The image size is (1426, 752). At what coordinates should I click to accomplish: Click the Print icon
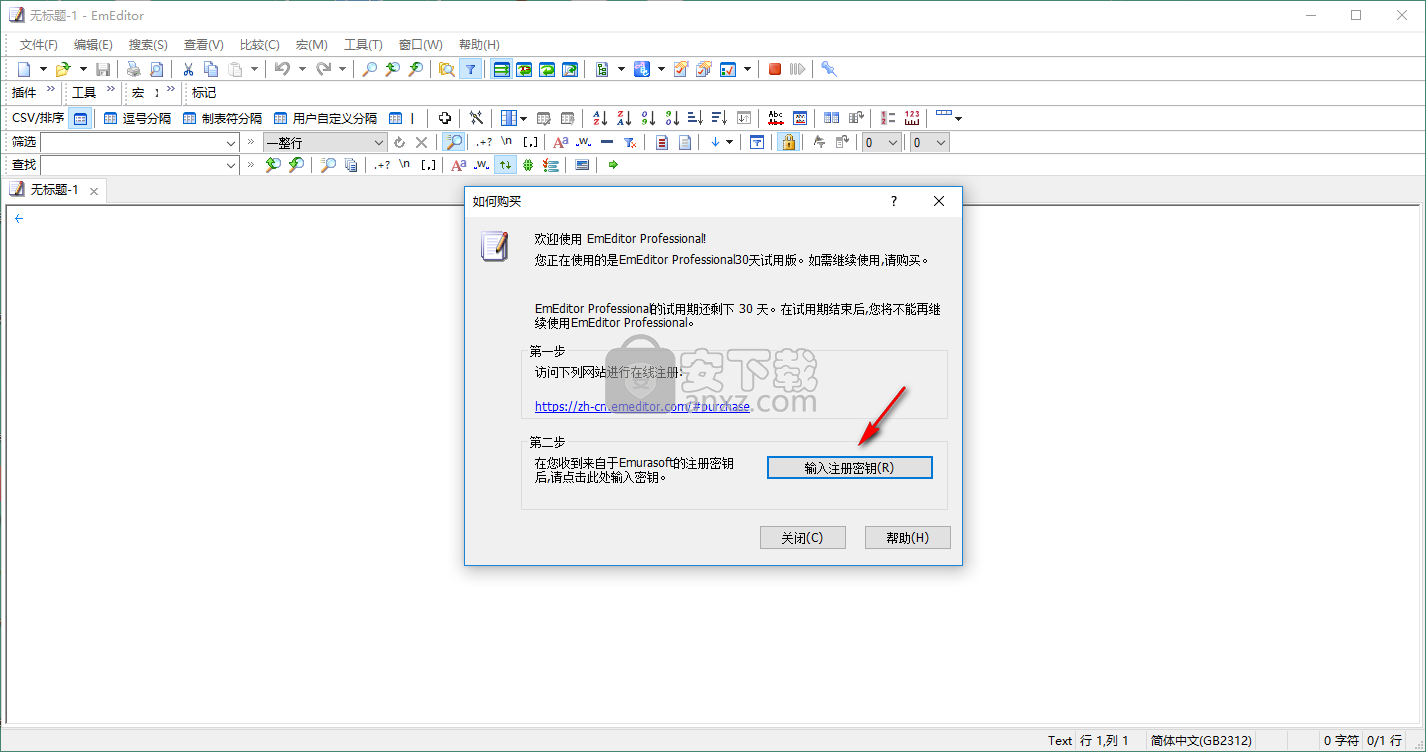[133, 69]
